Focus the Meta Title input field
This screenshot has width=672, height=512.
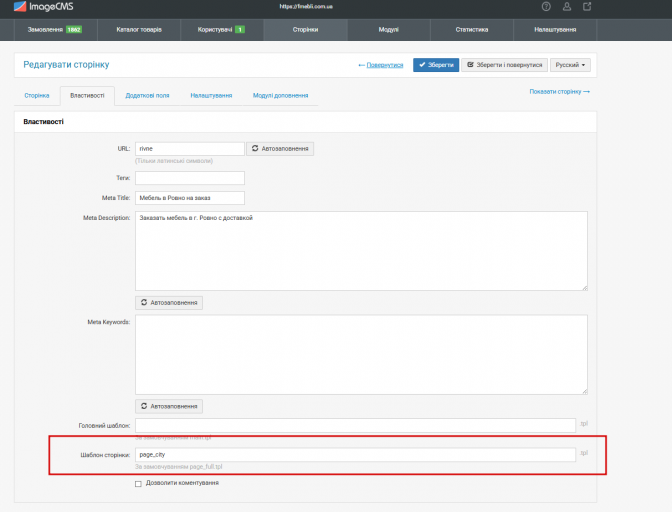click(190, 198)
